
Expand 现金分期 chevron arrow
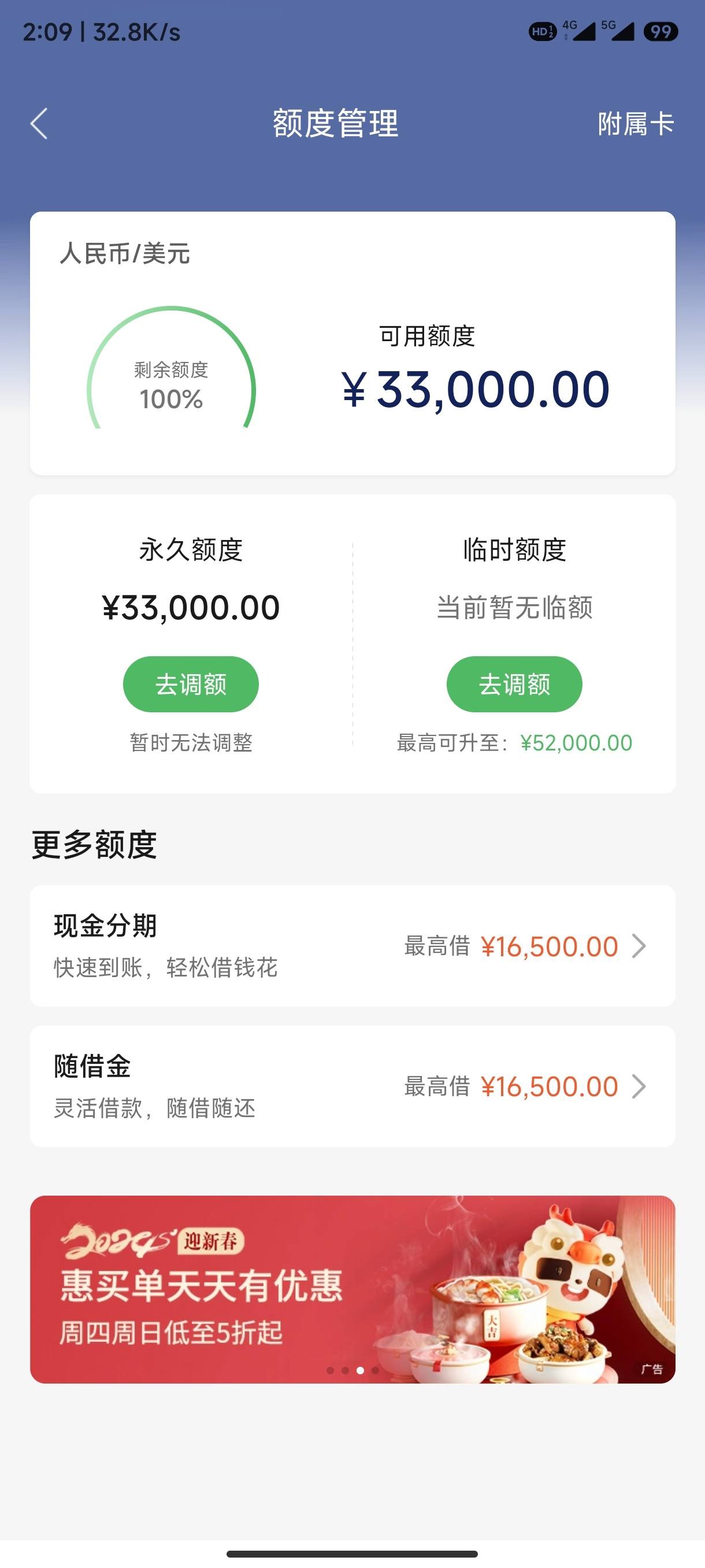[x=638, y=946]
